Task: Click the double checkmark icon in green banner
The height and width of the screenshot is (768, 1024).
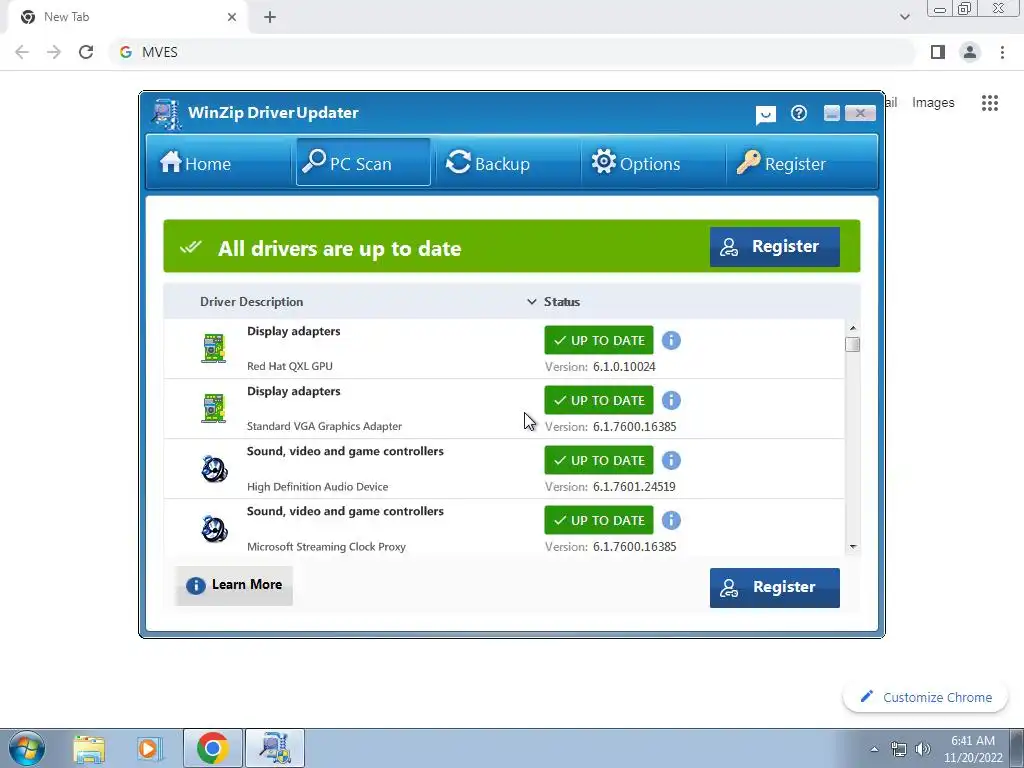Action: pyautogui.click(x=191, y=248)
